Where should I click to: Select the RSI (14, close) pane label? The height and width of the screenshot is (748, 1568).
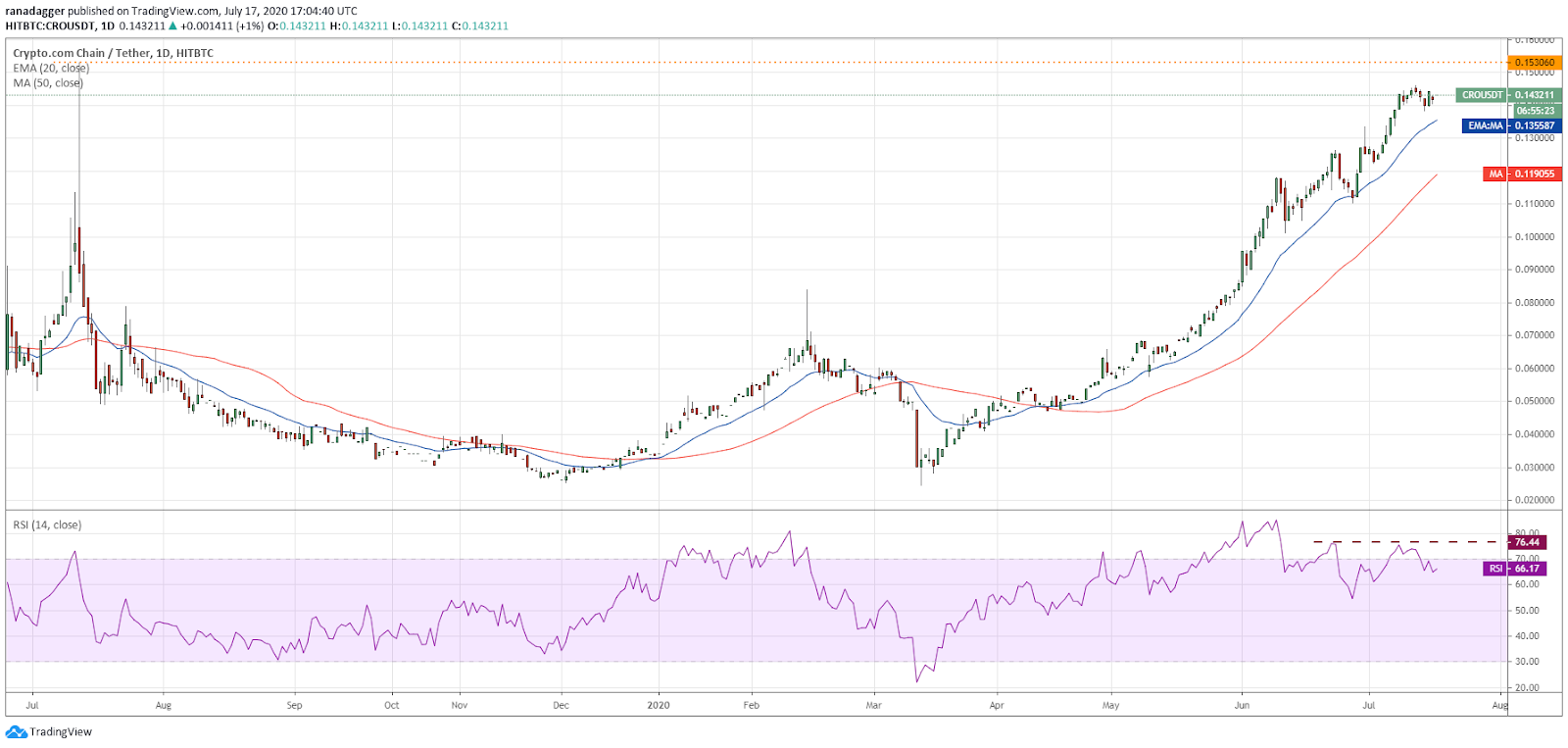coord(47,524)
